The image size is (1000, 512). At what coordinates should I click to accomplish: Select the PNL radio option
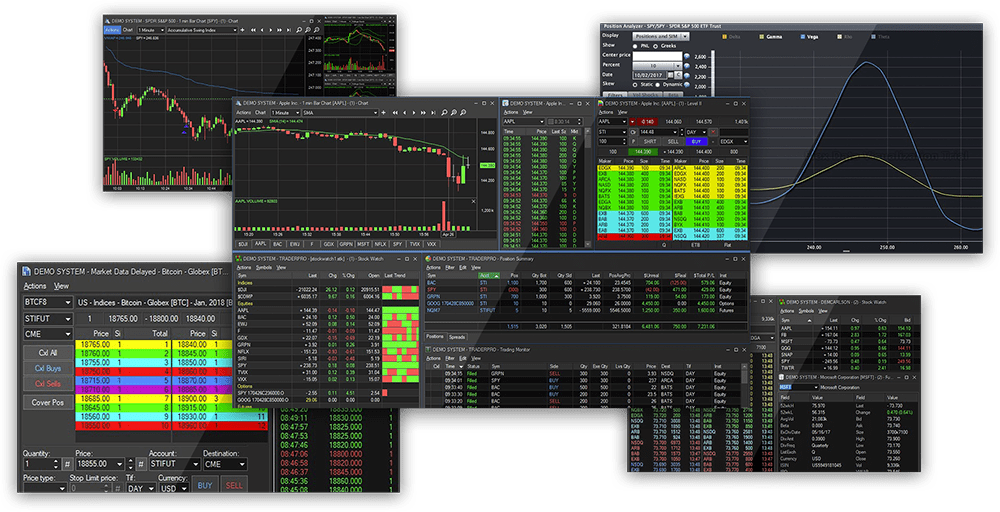click(635, 47)
